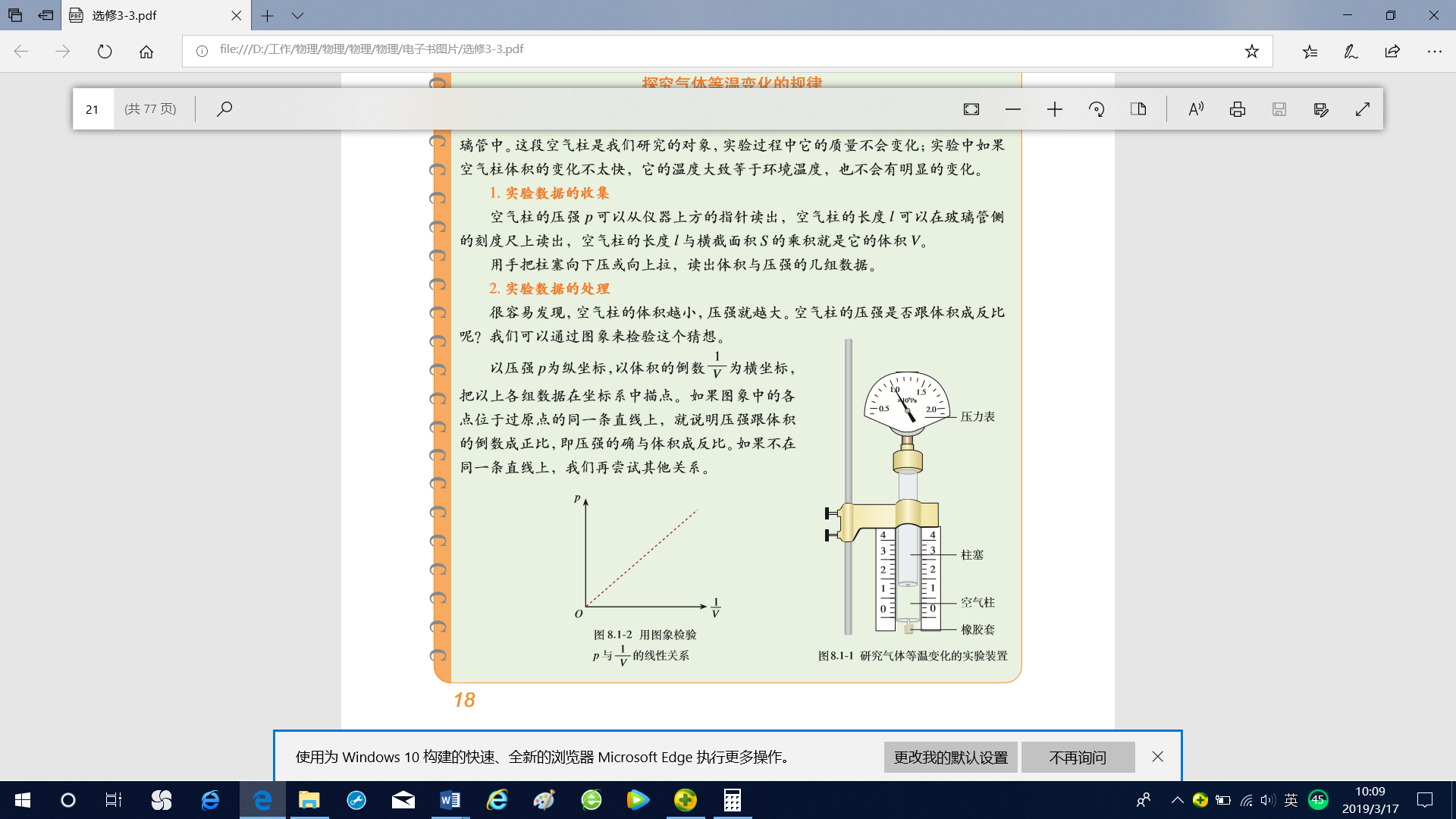The width and height of the screenshot is (1456, 819).
Task: Open the tab list dropdown chevron
Action: click(297, 15)
